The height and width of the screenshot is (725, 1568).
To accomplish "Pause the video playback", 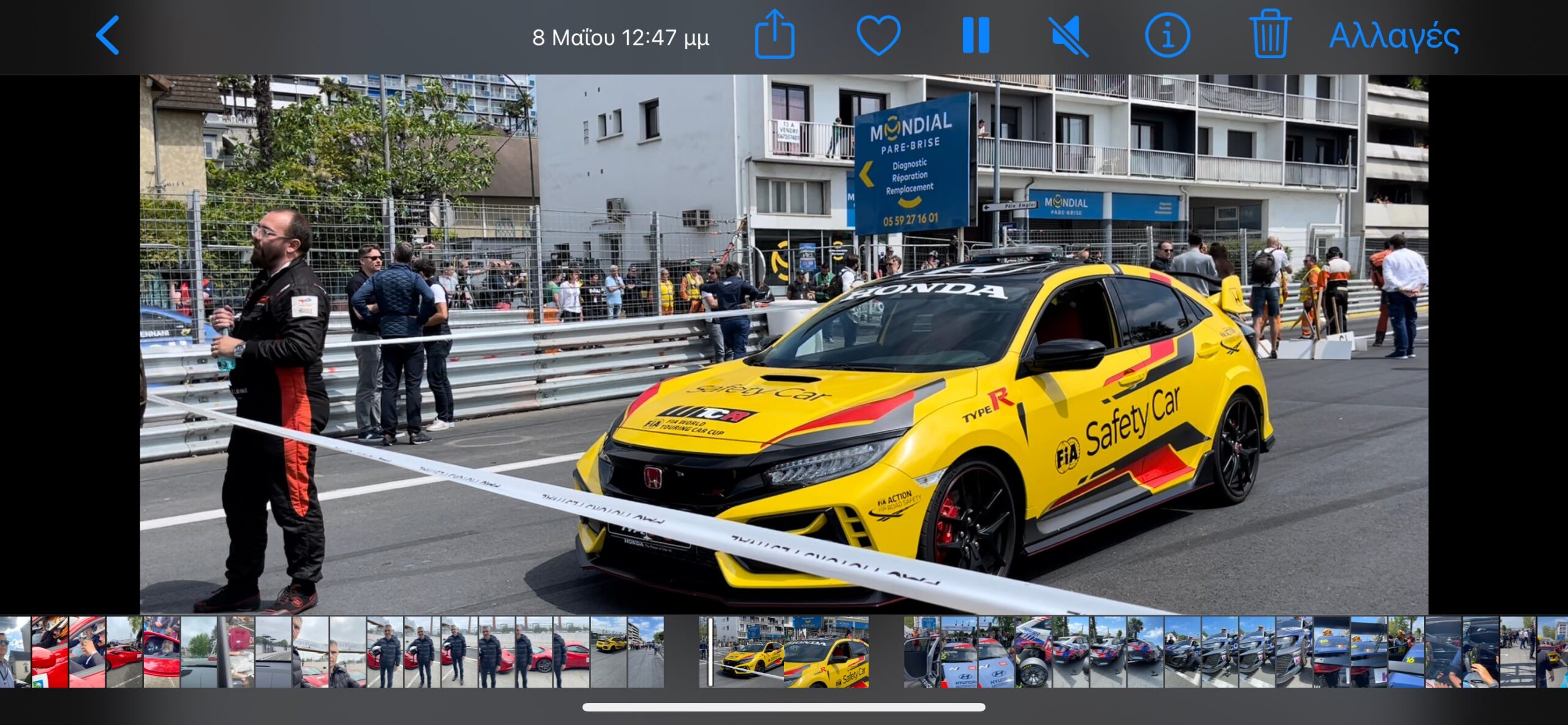I will [976, 36].
